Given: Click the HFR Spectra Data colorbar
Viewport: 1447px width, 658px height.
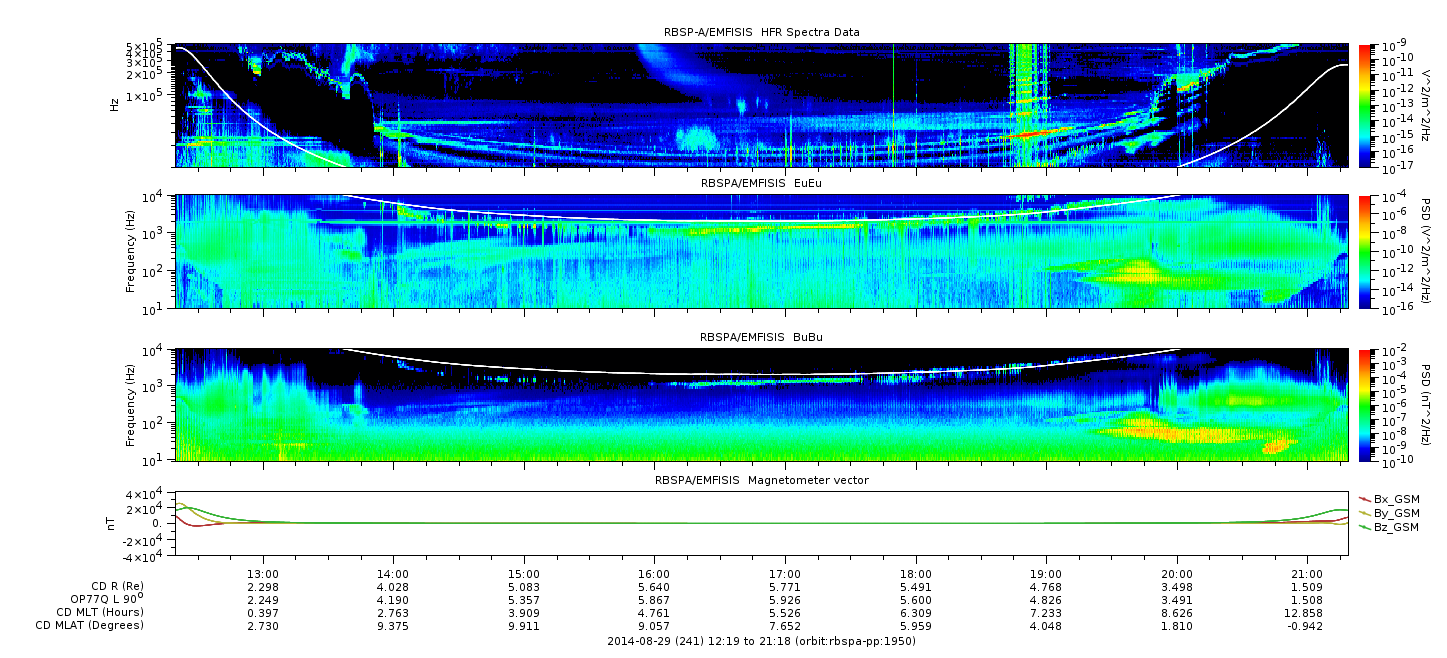Looking at the screenshot, I should point(1364,105).
